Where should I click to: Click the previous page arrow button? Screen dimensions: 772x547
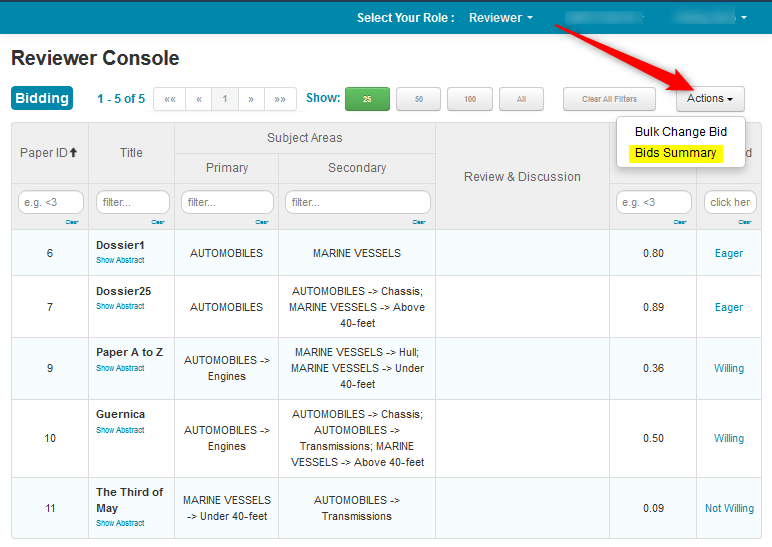click(198, 99)
